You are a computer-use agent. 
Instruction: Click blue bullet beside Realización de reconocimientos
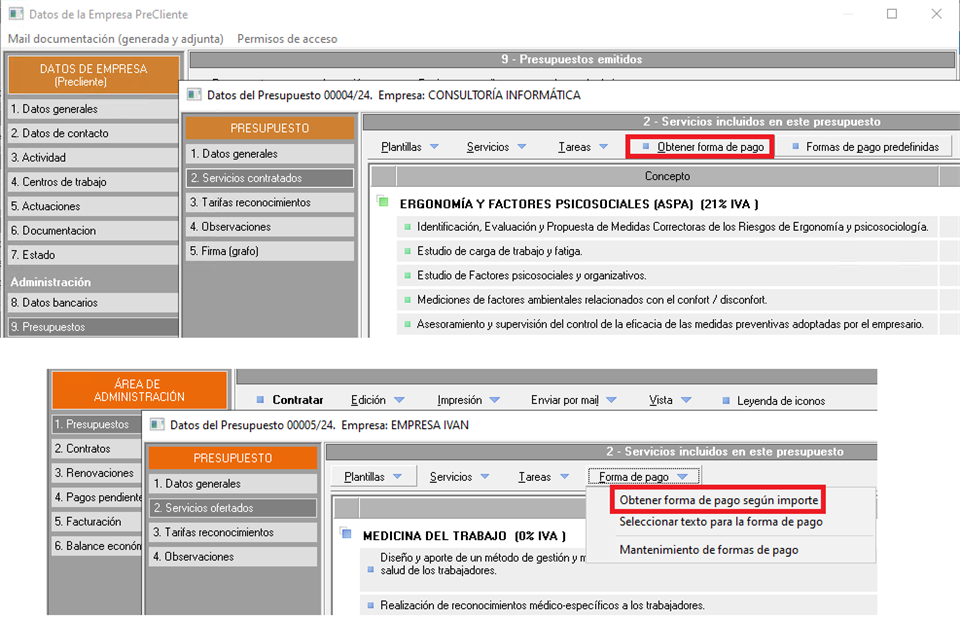(370, 605)
